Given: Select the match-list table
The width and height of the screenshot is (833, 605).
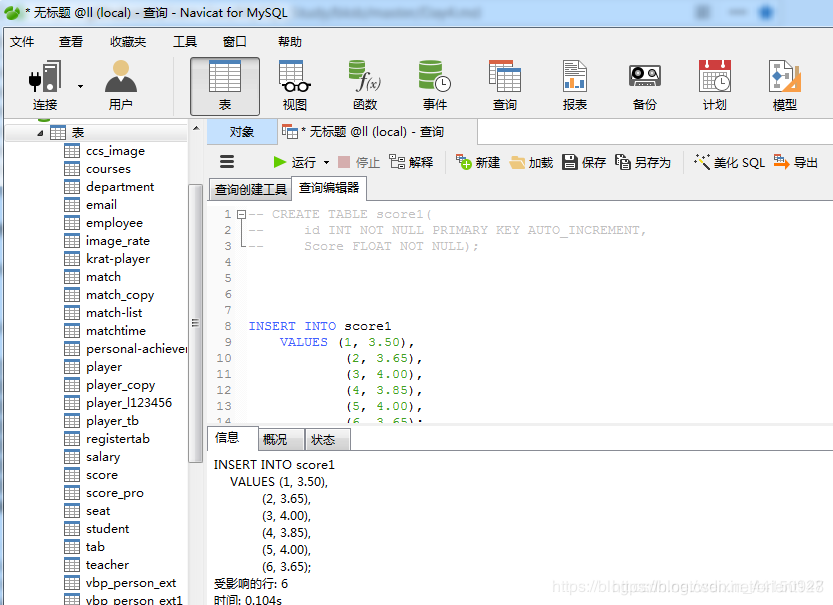Looking at the screenshot, I should tap(114, 313).
